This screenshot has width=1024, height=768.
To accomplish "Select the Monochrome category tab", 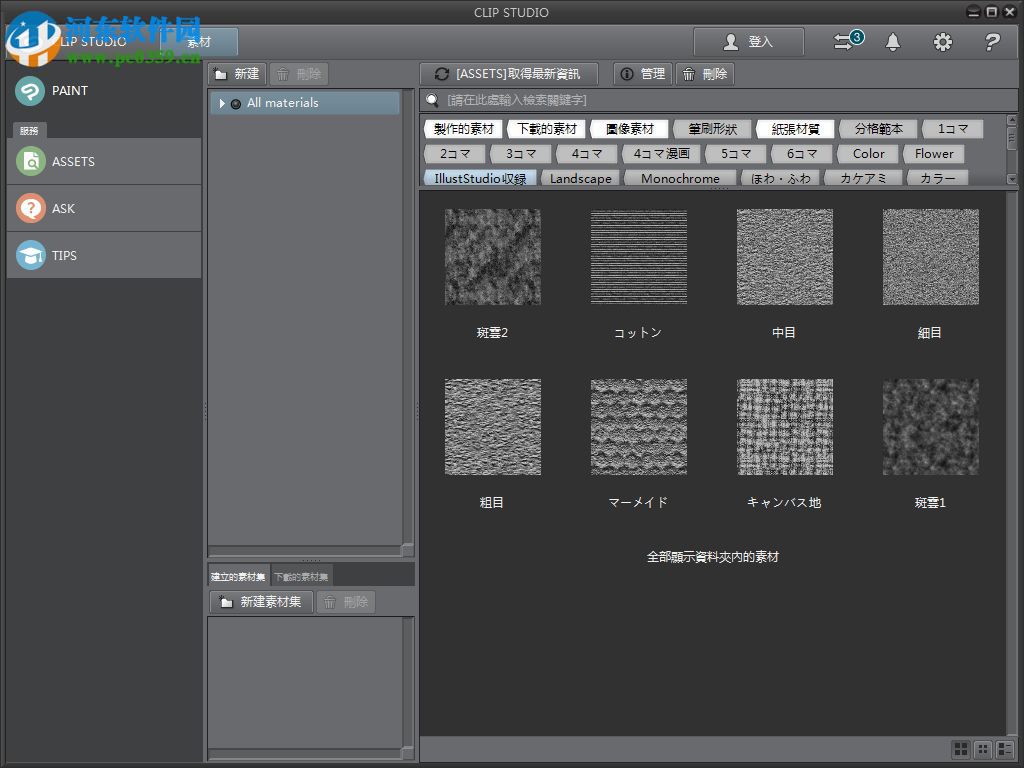I will coord(679,178).
